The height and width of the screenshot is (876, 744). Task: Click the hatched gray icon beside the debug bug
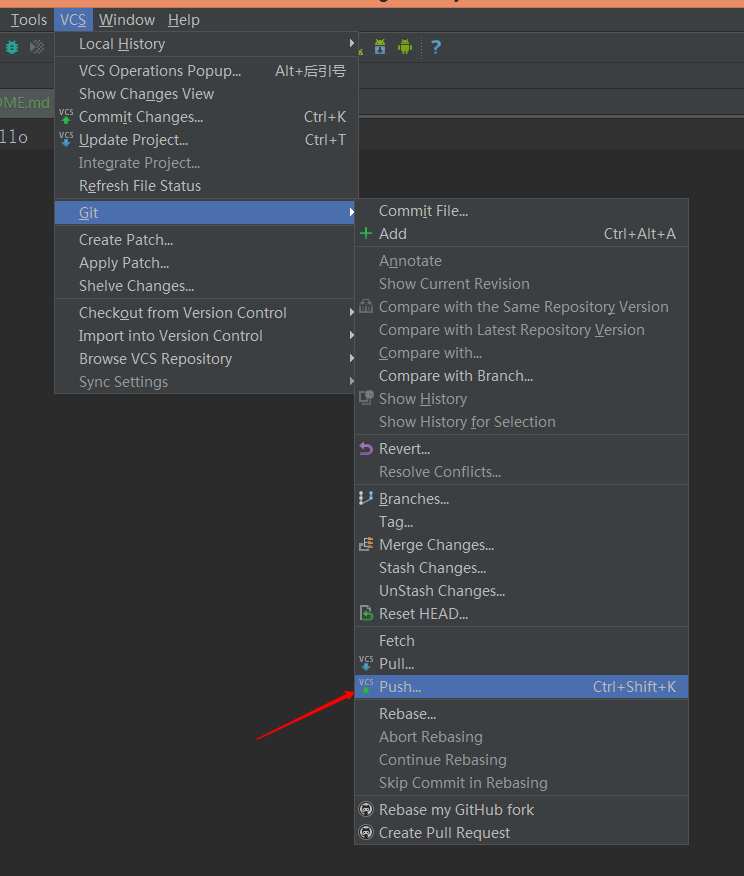point(37,47)
